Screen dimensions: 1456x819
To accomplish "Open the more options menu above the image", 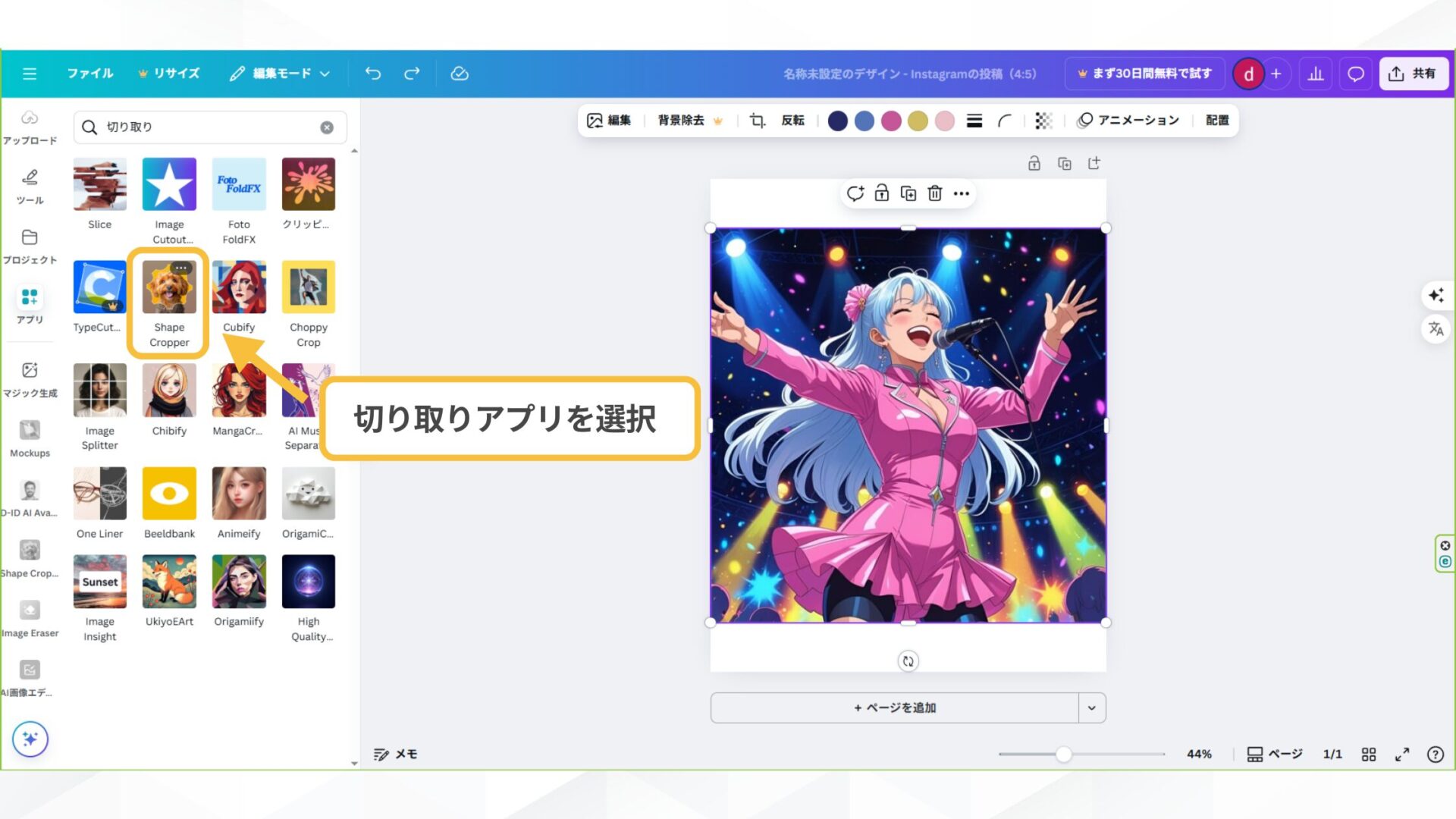I will (x=962, y=193).
